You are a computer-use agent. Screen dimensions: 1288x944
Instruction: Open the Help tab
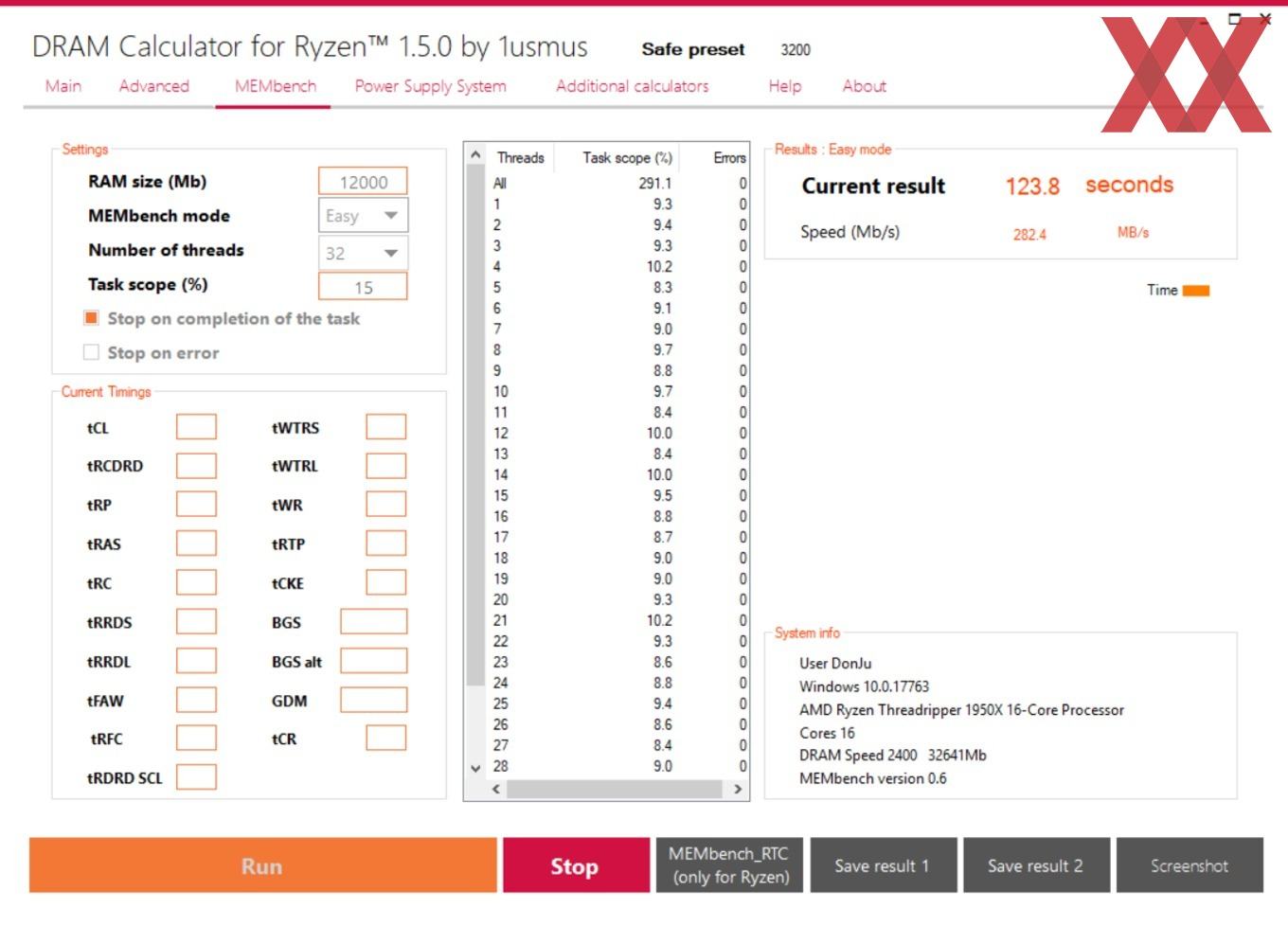tap(784, 86)
